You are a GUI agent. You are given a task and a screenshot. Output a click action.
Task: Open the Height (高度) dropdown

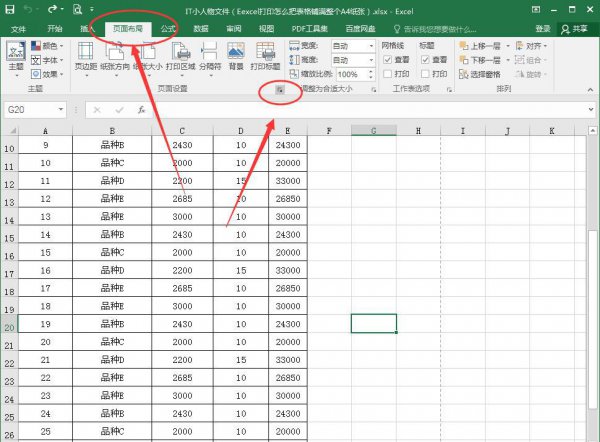(x=371, y=60)
